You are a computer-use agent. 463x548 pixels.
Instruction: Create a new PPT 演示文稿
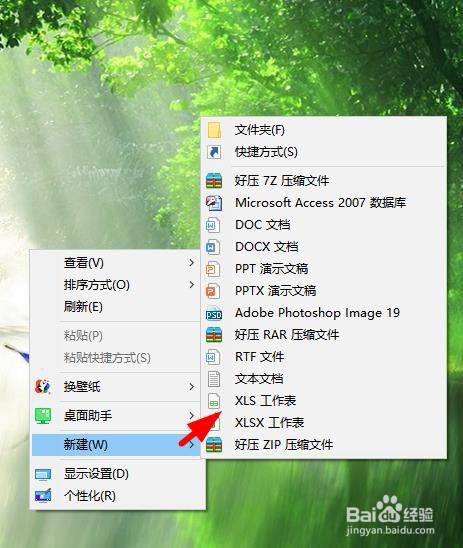324,269
